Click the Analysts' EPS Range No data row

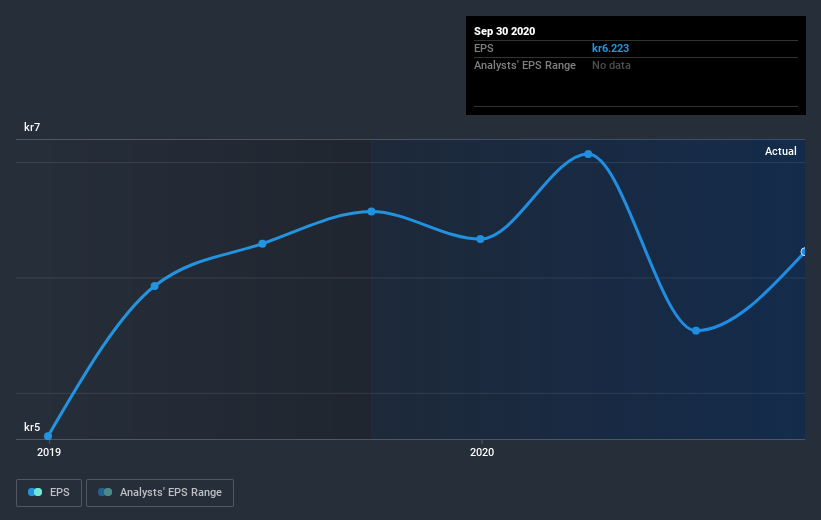(x=636, y=65)
